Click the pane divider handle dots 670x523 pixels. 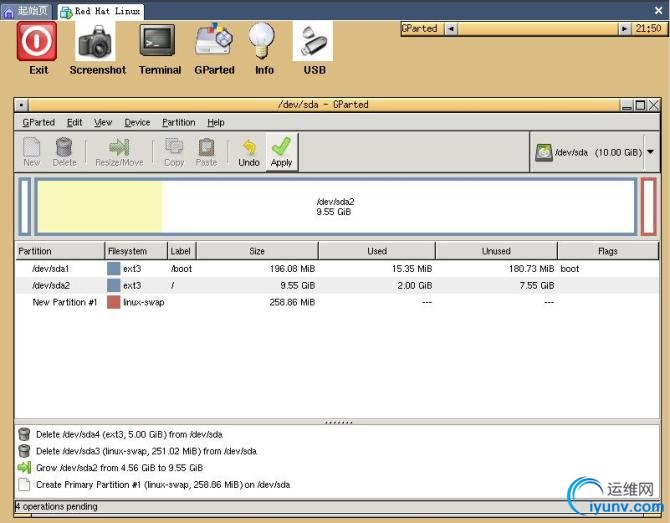click(338, 423)
